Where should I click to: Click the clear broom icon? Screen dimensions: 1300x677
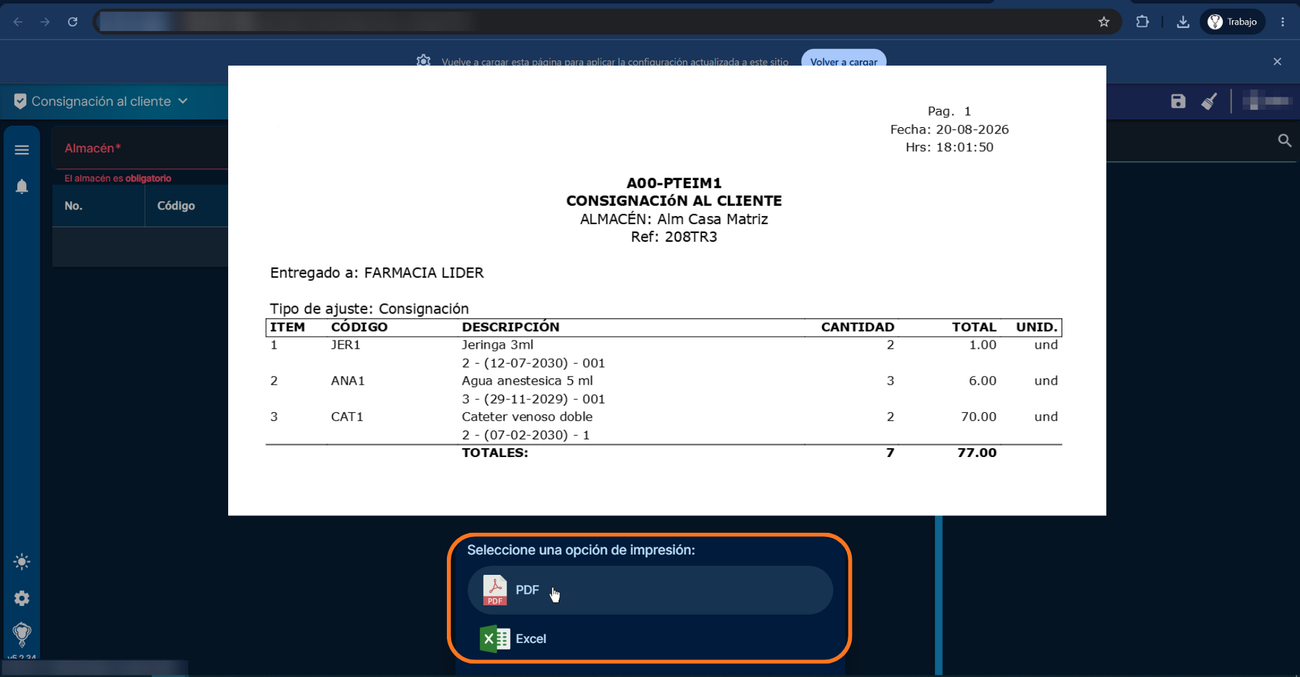(x=1209, y=101)
